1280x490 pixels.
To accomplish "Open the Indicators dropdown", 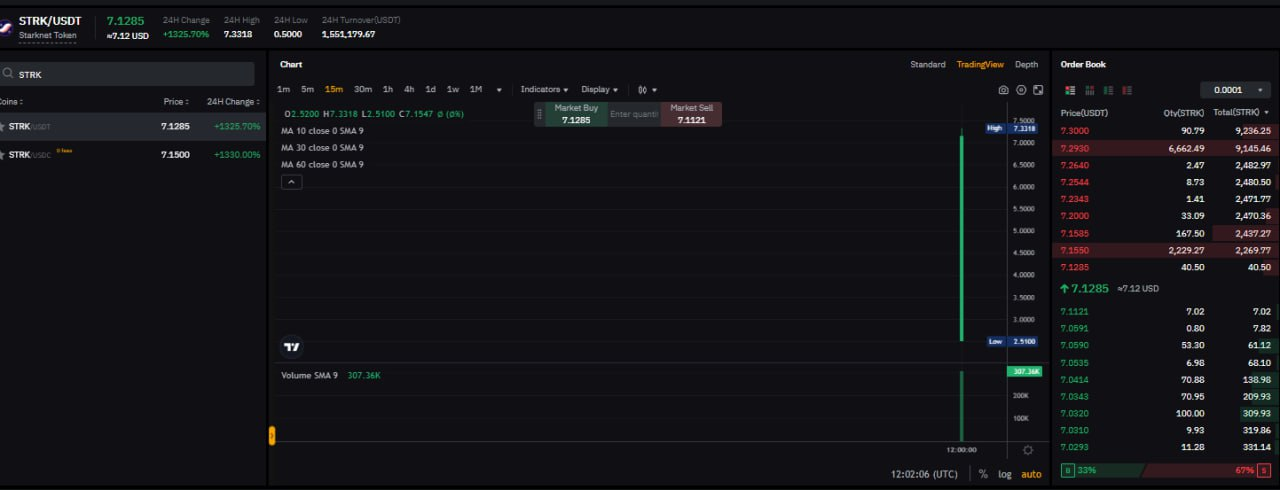I will pos(544,90).
